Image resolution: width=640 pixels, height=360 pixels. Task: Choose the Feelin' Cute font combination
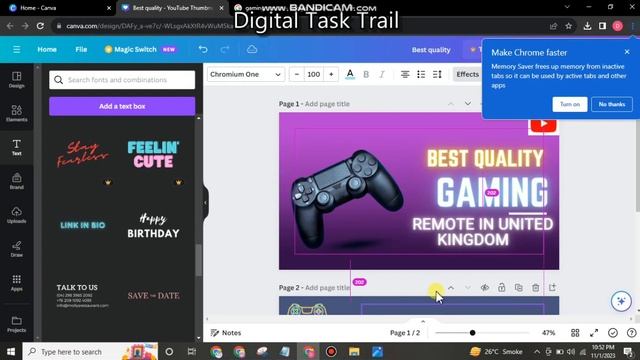pyautogui.click(x=153, y=154)
